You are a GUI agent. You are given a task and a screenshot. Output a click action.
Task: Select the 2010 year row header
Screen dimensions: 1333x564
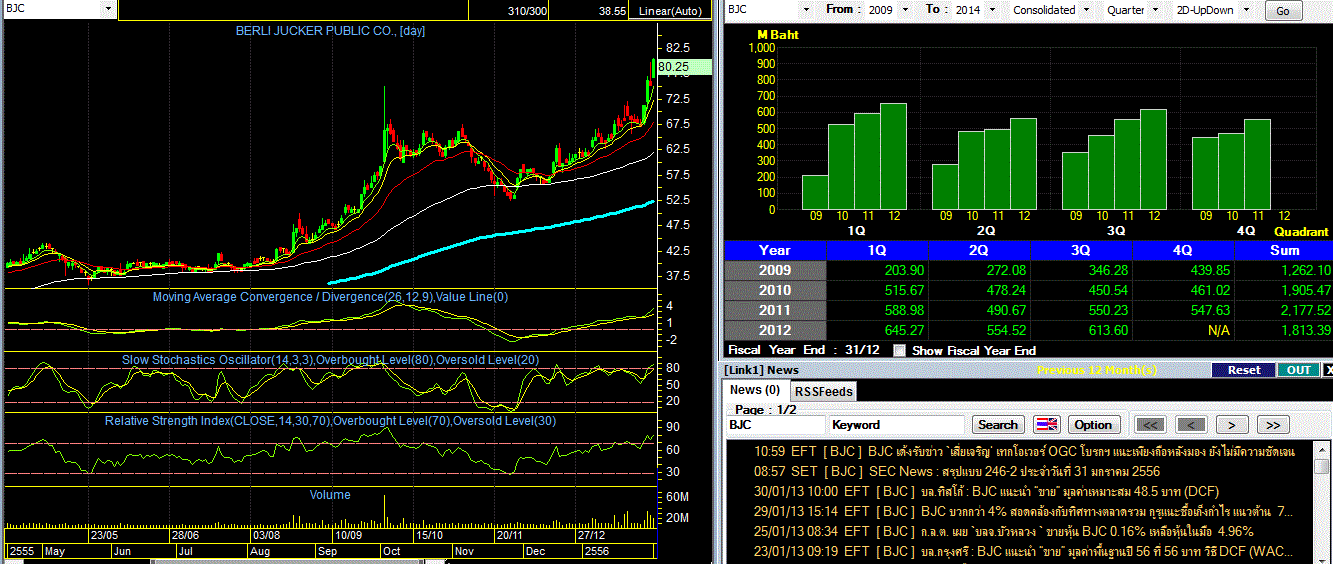point(775,290)
